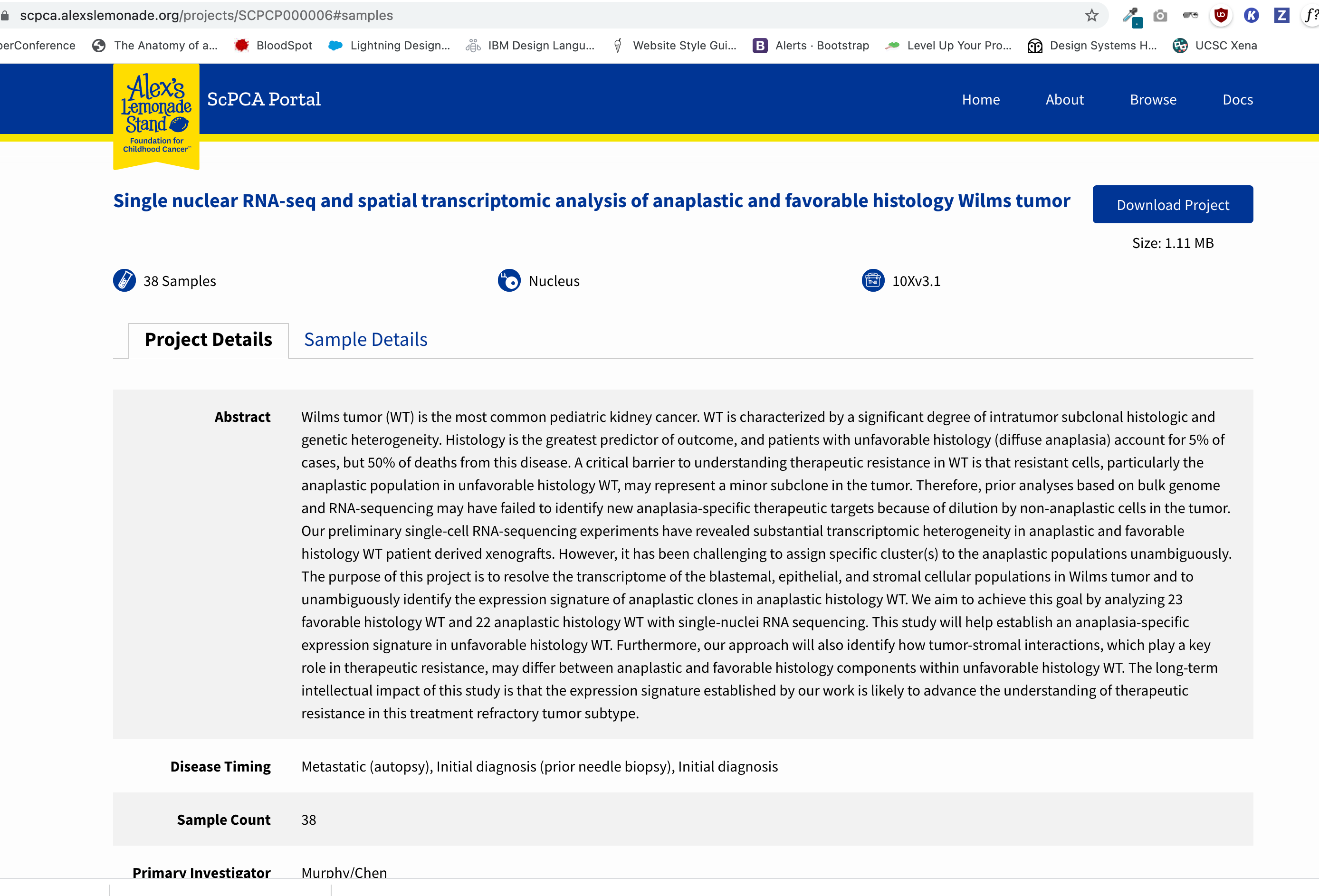
Task: Click the padlock icon in the address bar
Action: pos(6,15)
